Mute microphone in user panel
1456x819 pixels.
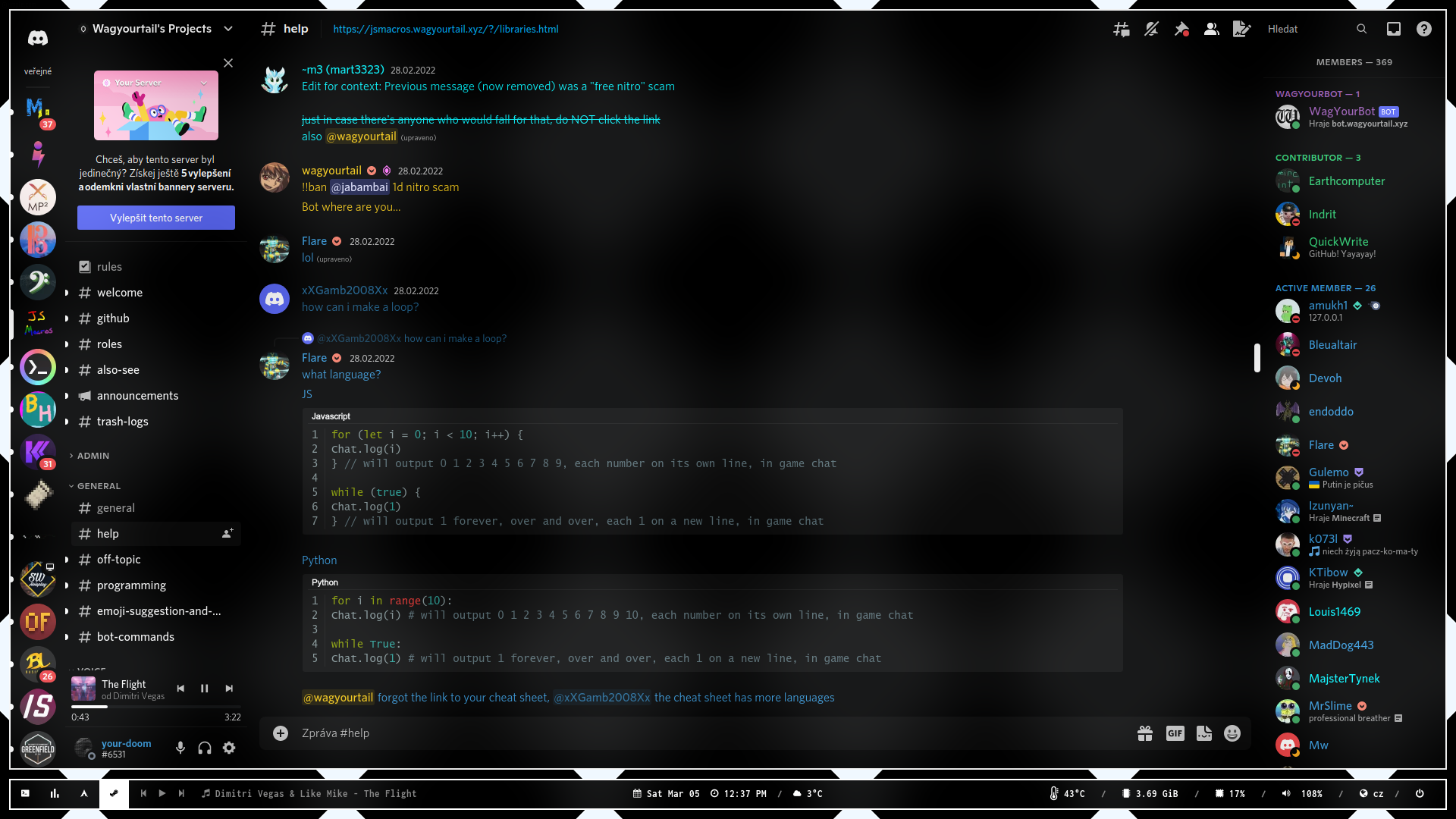click(180, 748)
